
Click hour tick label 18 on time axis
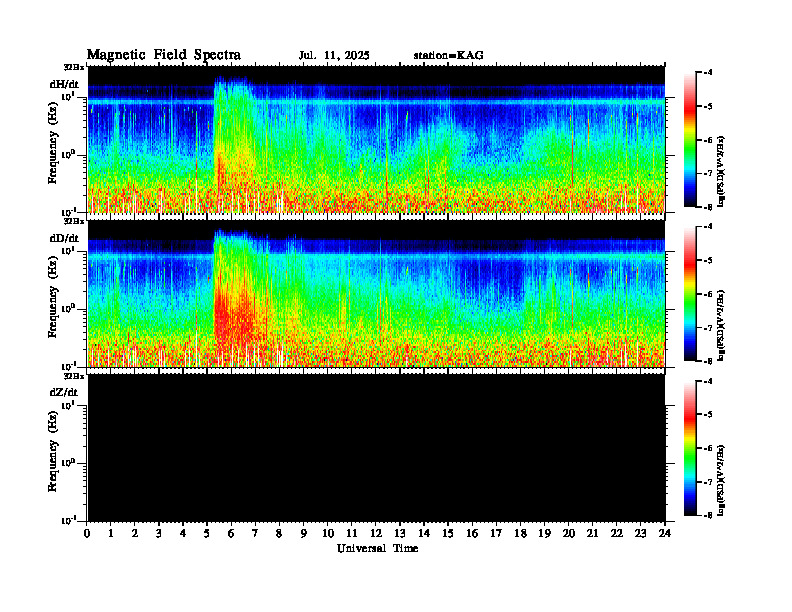tap(520, 534)
